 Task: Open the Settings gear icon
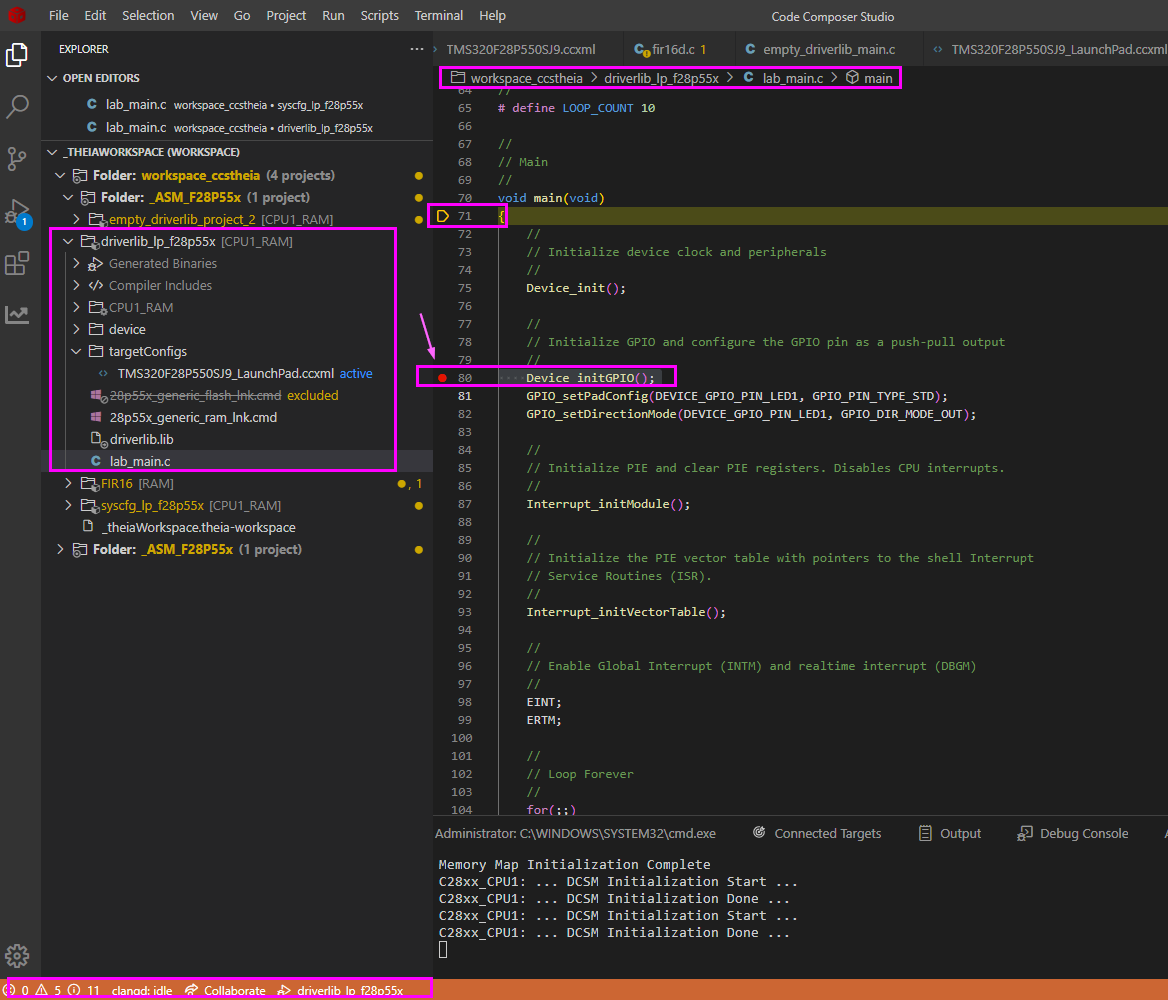click(16, 955)
